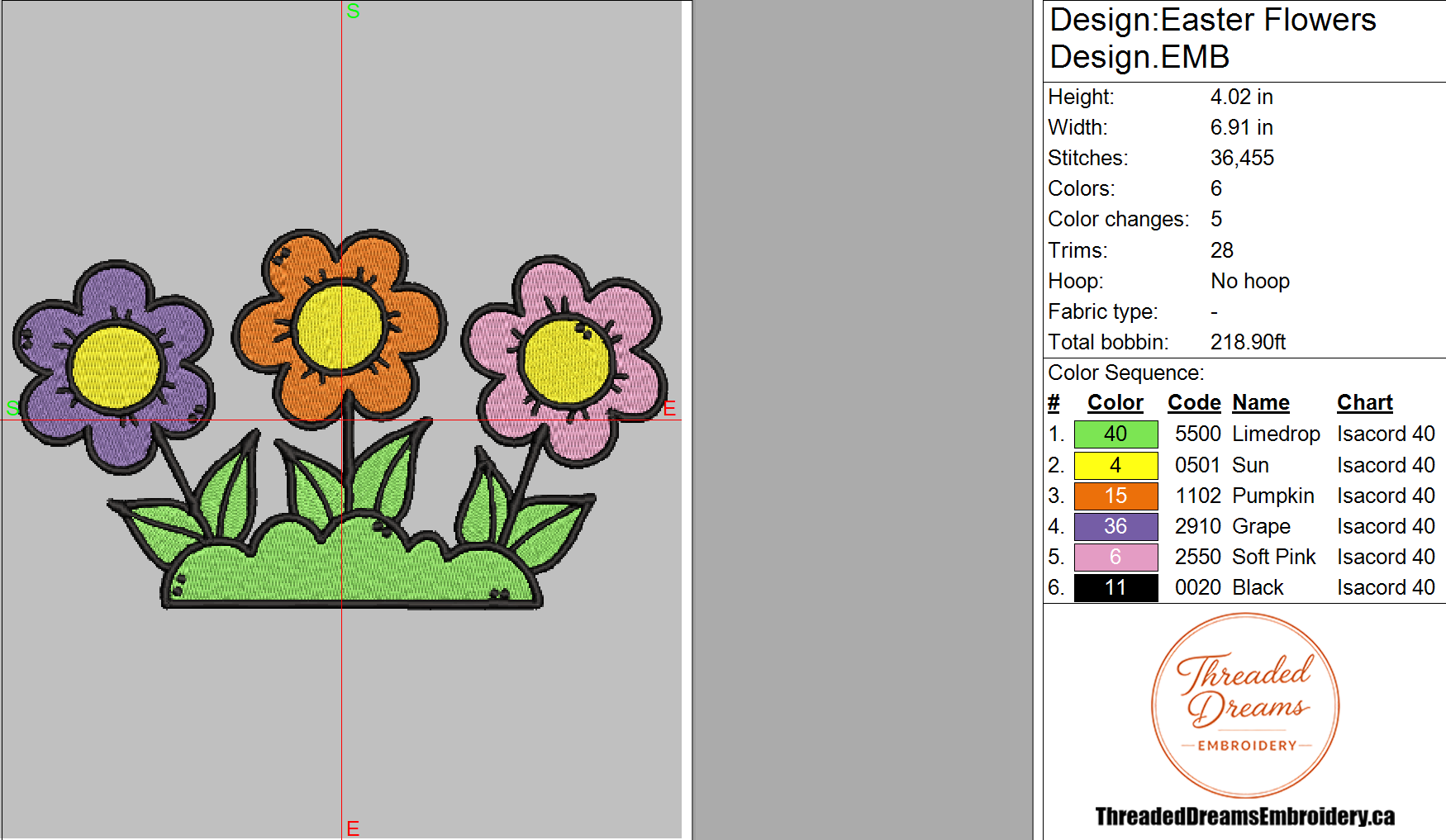This screenshot has height=840, width=1446.
Task: Click the pink flower's yellow center
Action: pos(568,362)
